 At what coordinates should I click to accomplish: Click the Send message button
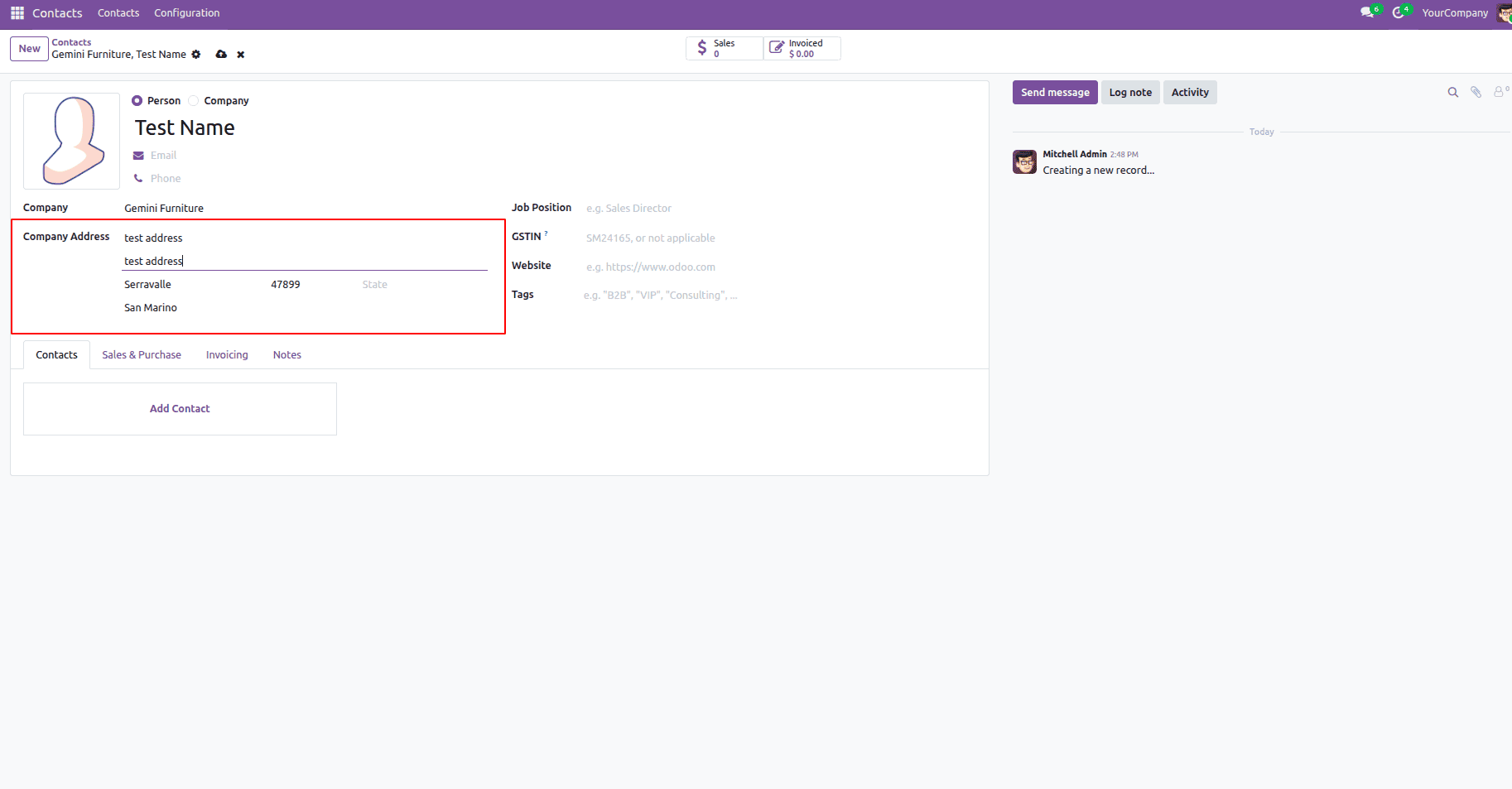[x=1055, y=93]
